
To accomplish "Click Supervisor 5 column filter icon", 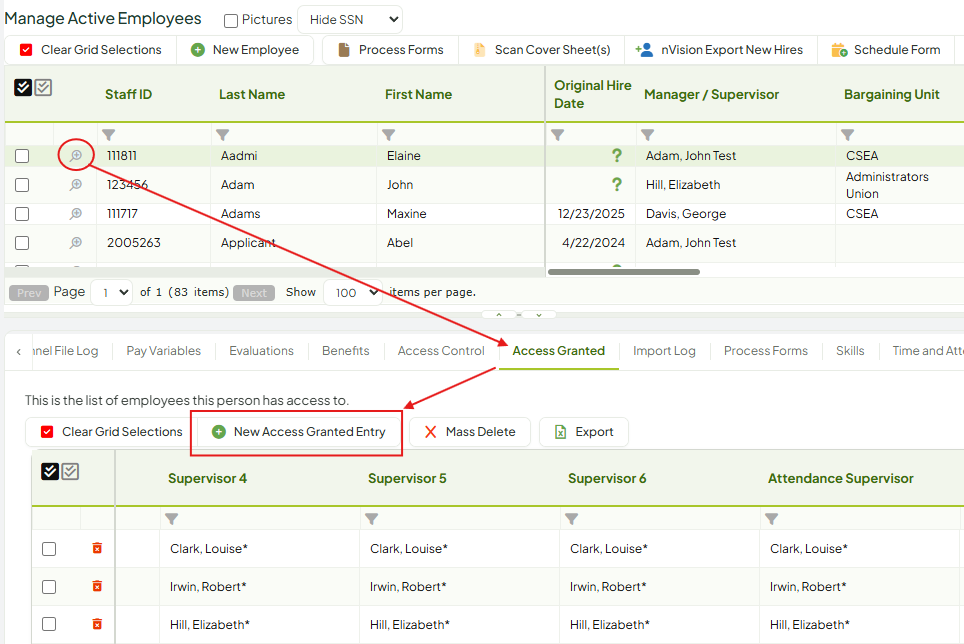I will click(x=371, y=519).
